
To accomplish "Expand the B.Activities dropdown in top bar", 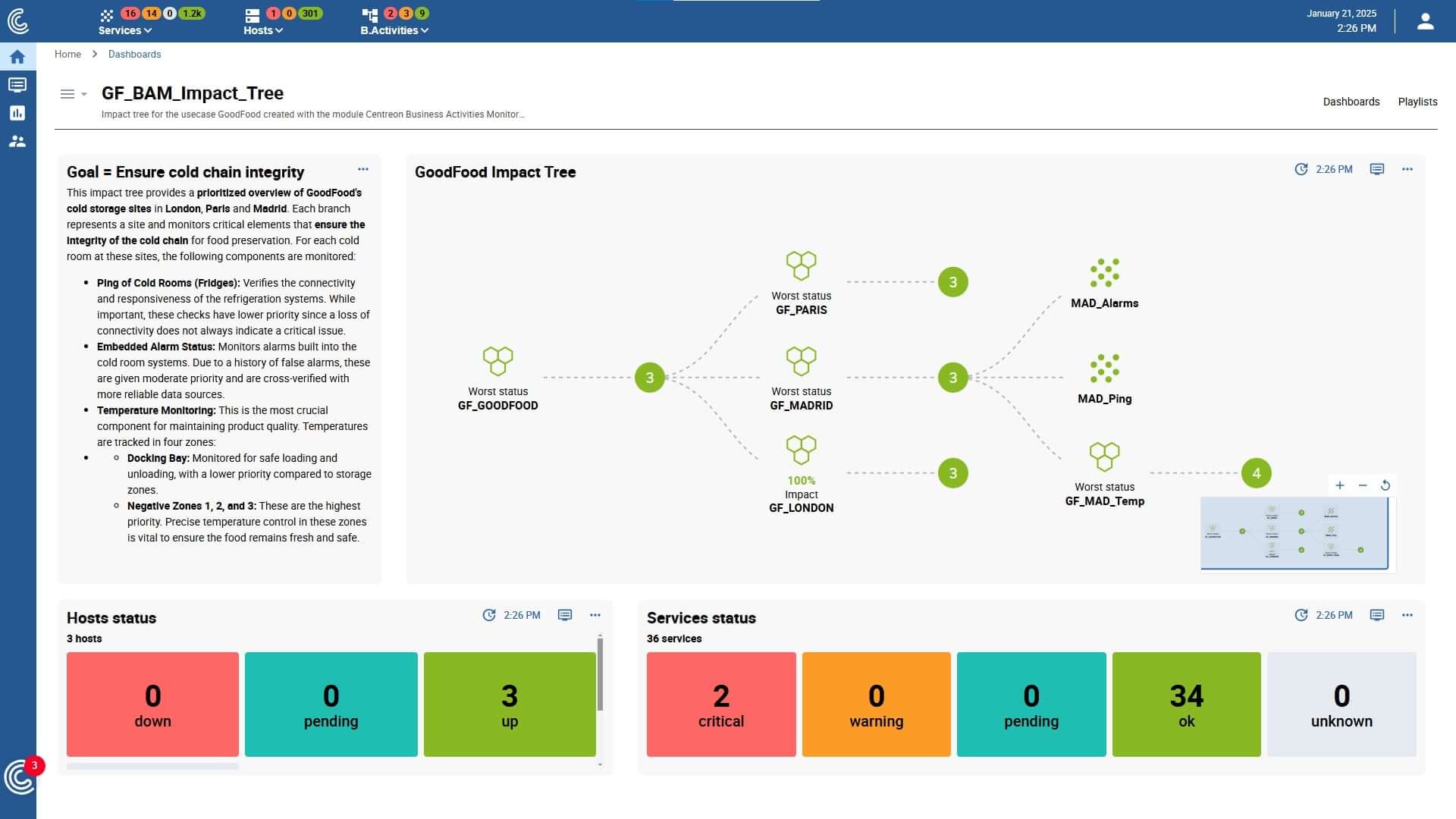I will coord(394,30).
